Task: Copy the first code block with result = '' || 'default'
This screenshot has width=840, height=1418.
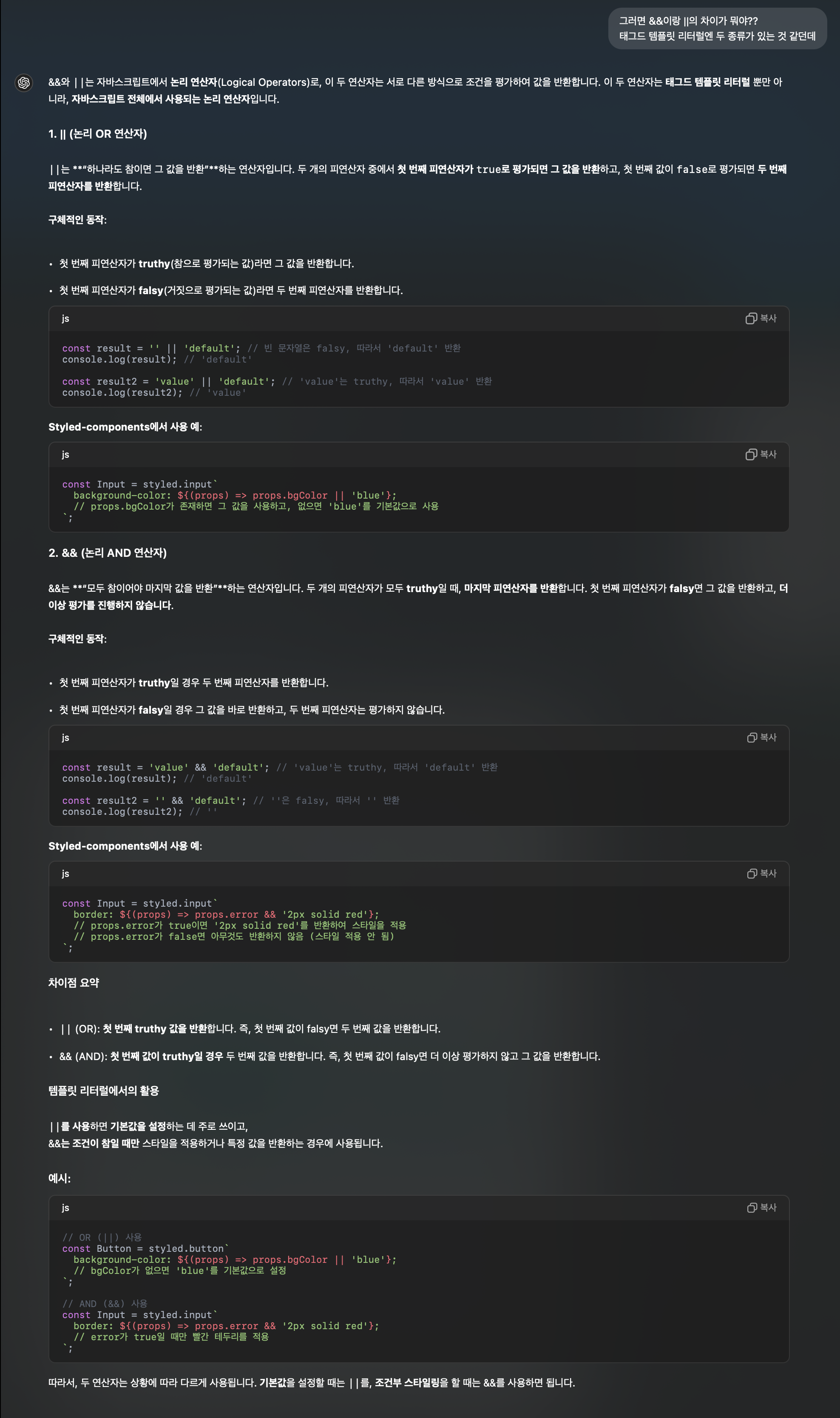Action: pos(761,318)
